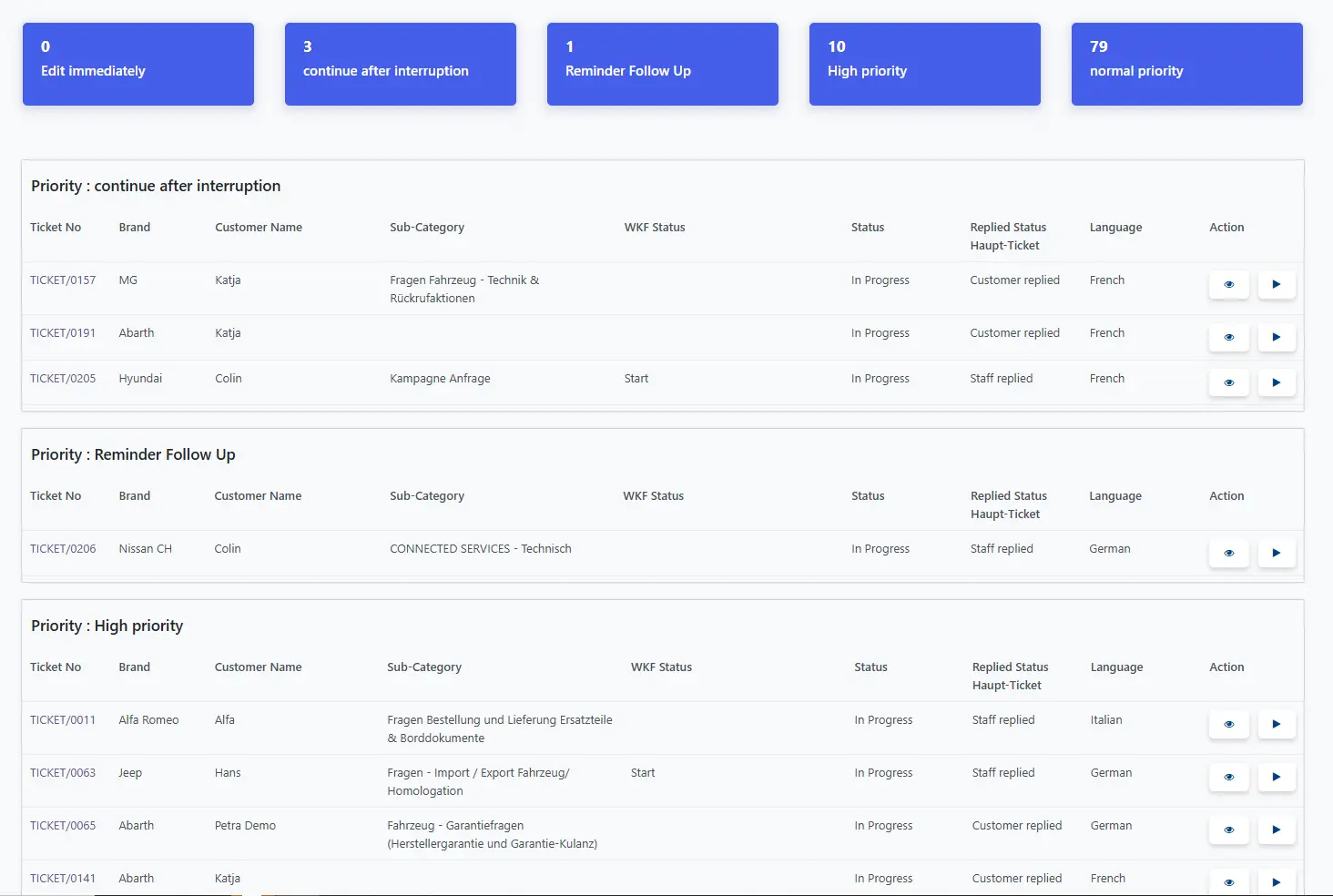
Task: View ticket TICKET/0206 with eye icon
Action: click(1229, 553)
